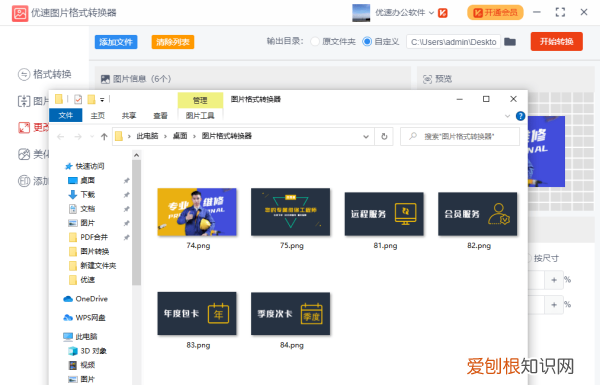This screenshot has width=600, height=385.
Task: Select the 82.png thumbnail
Action: [478, 214]
